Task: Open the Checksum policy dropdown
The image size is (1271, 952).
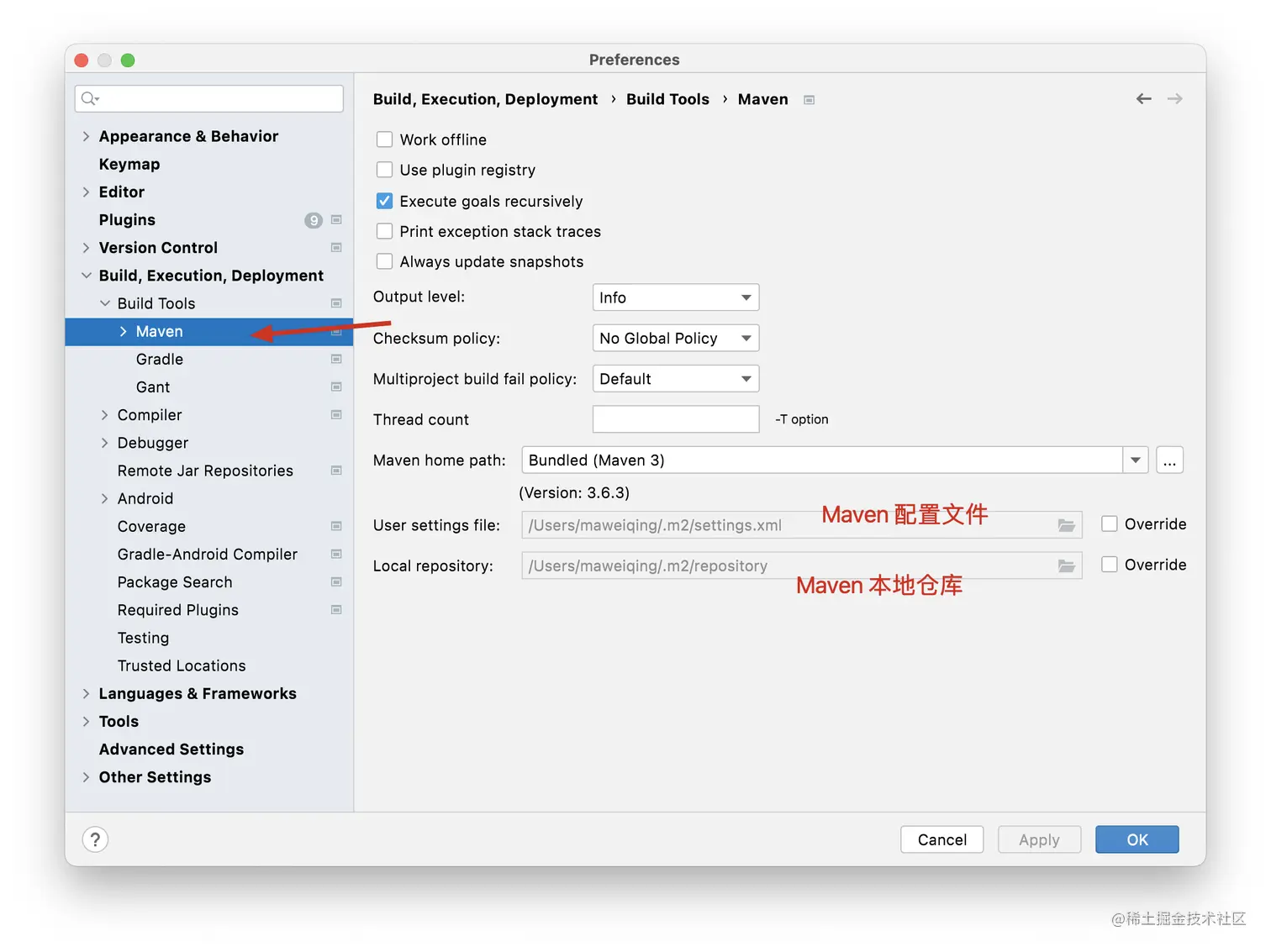Action: click(676, 338)
